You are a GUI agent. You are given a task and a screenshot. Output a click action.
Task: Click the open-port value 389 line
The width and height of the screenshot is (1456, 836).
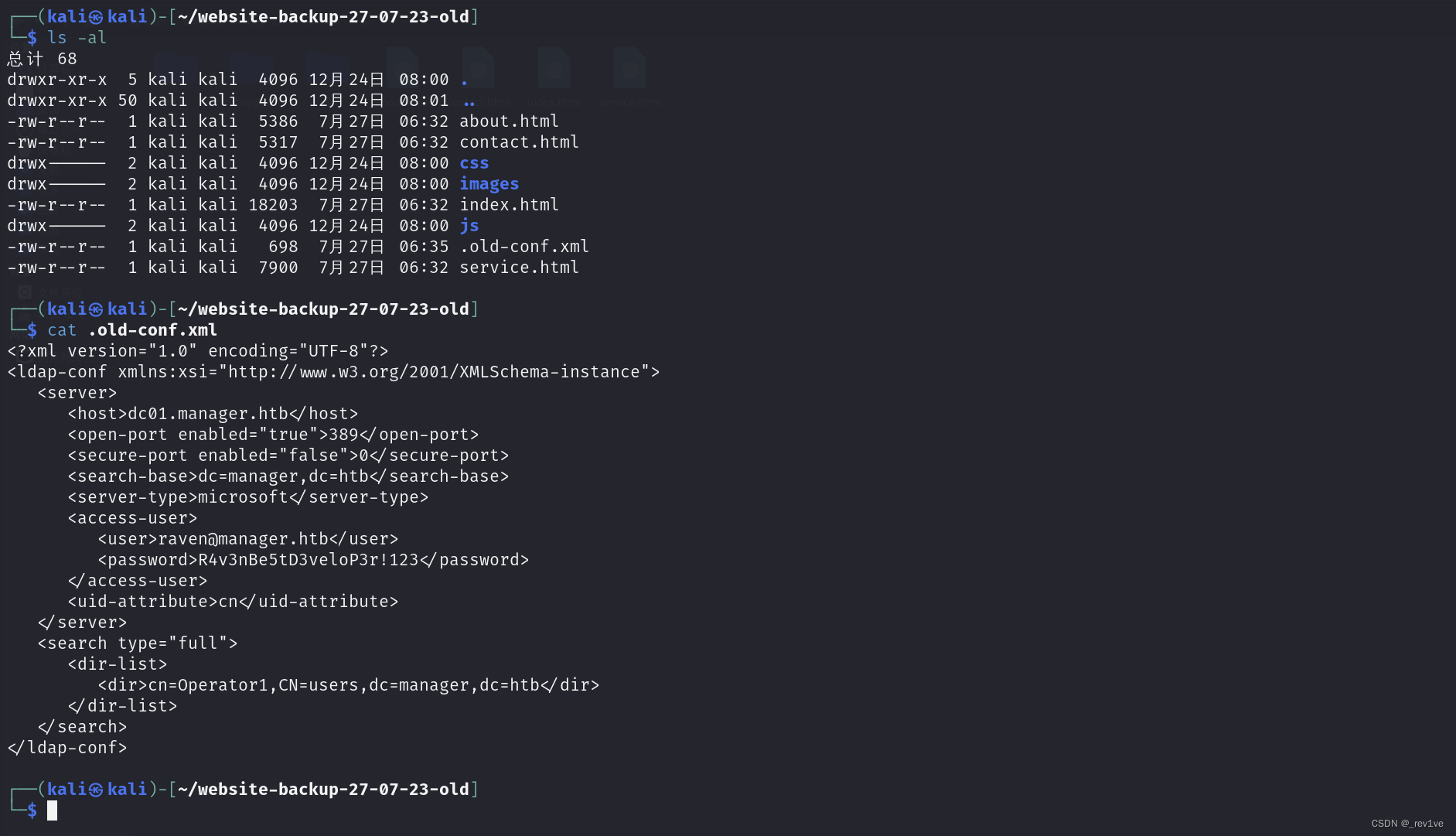pos(273,435)
